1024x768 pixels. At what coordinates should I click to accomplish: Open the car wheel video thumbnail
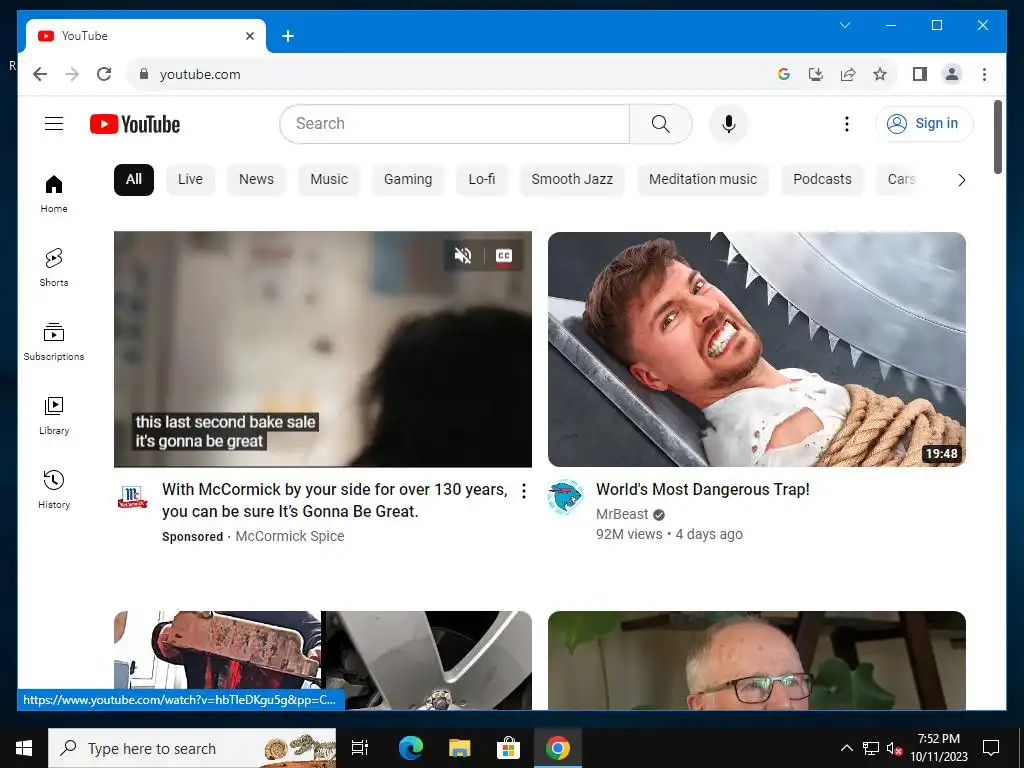pyautogui.click(x=323, y=660)
